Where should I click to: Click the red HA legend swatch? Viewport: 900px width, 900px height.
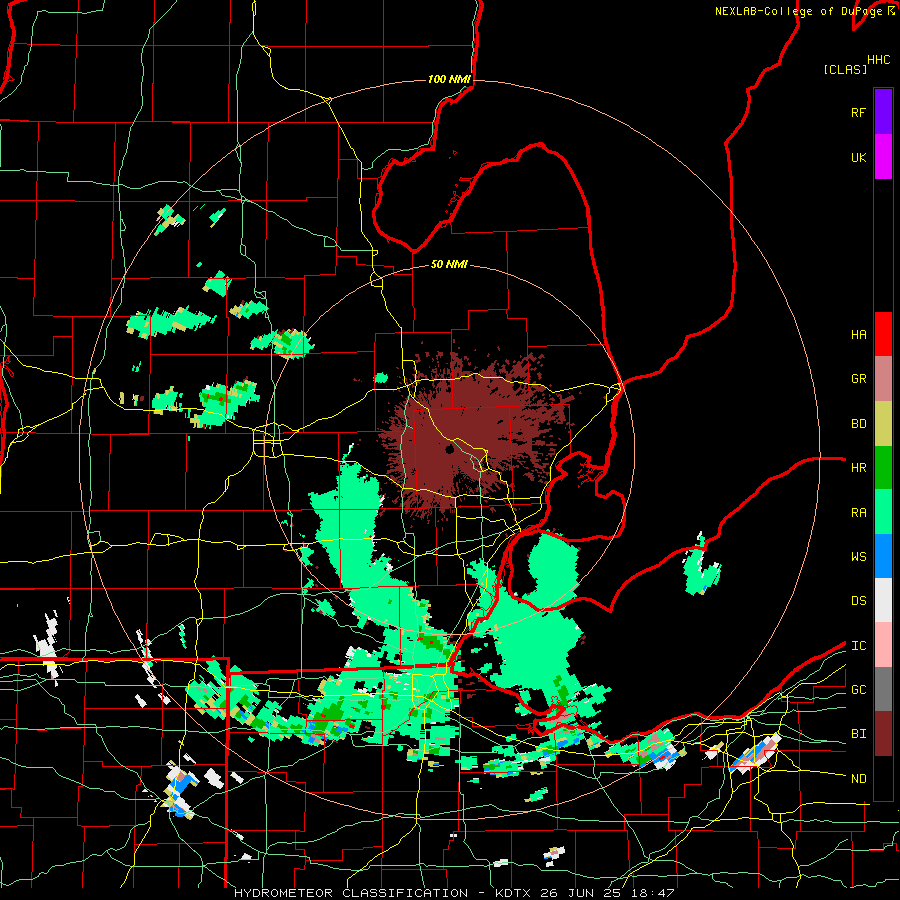[883, 334]
